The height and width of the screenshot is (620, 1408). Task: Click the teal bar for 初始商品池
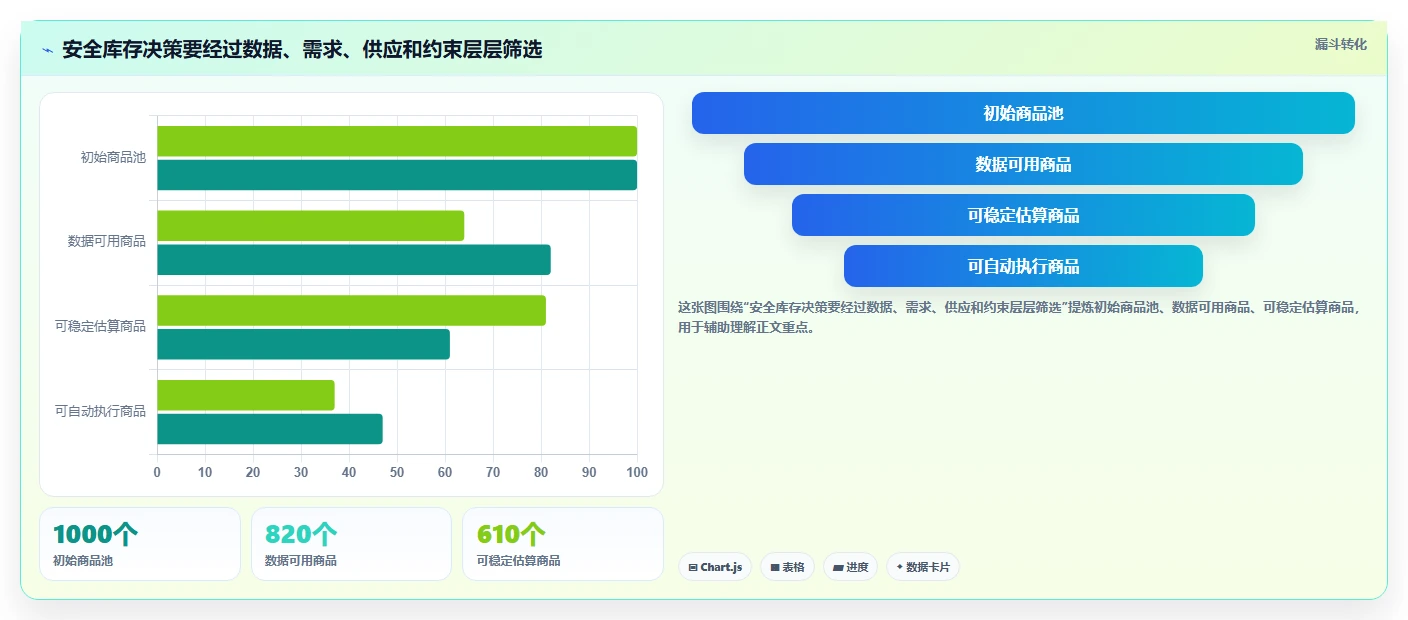tap(397, 175)
